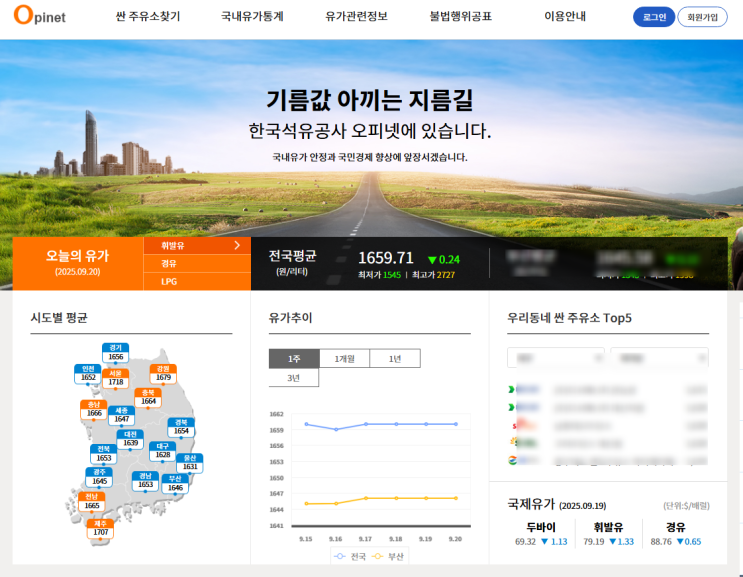The width and height of the screenshot is (743, 577).
Task: Click the Opinet logo
Action: pos(39,15)
